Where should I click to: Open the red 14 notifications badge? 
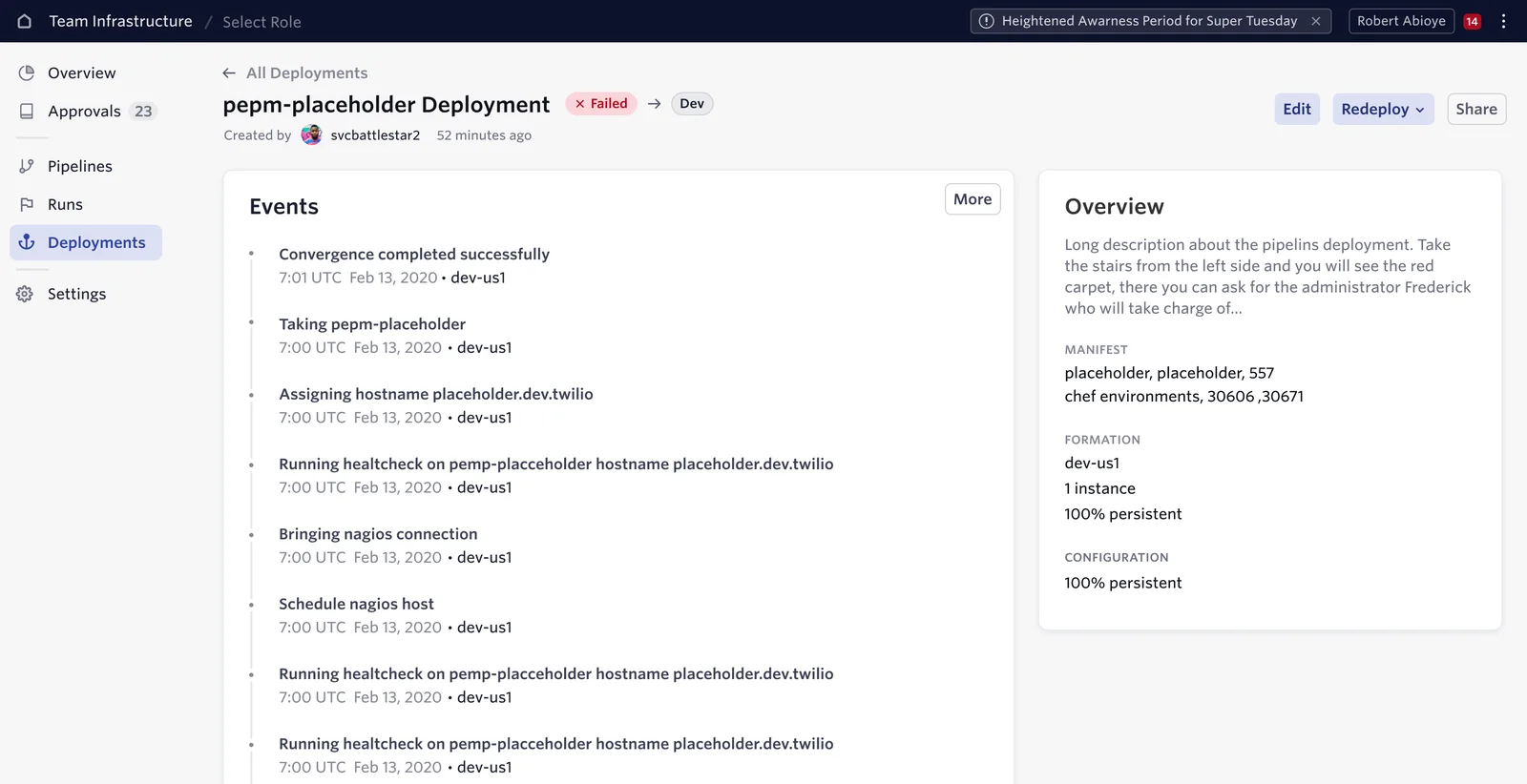click(x=1473, y=21)
